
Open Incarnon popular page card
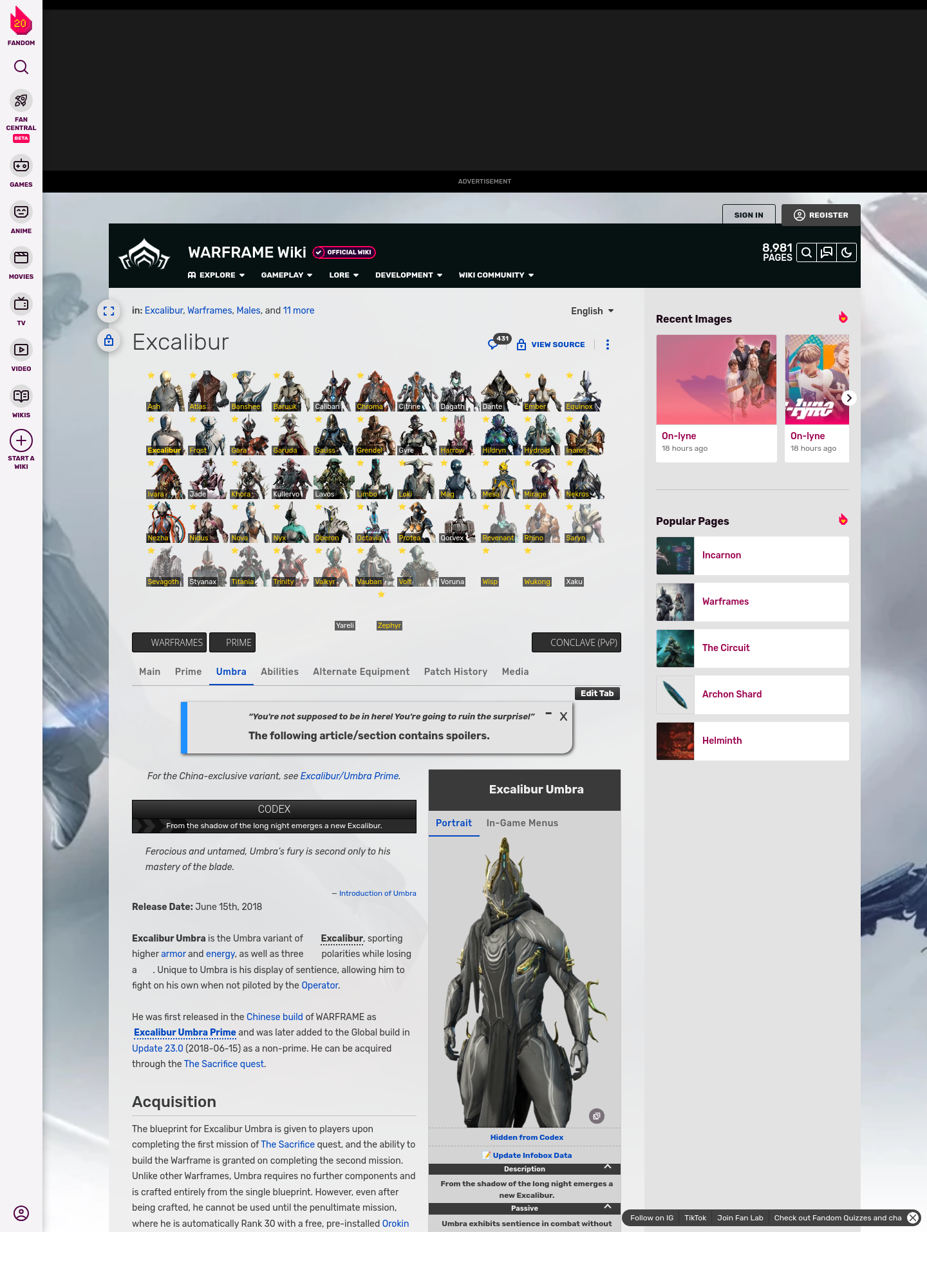[753, 555]
